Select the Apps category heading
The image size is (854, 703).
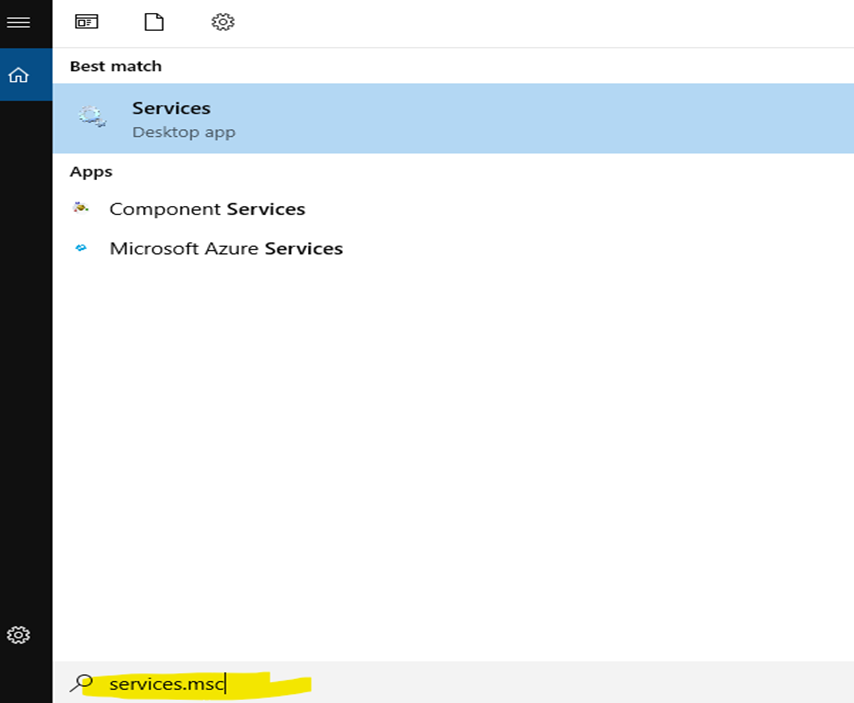pos(91,172)
